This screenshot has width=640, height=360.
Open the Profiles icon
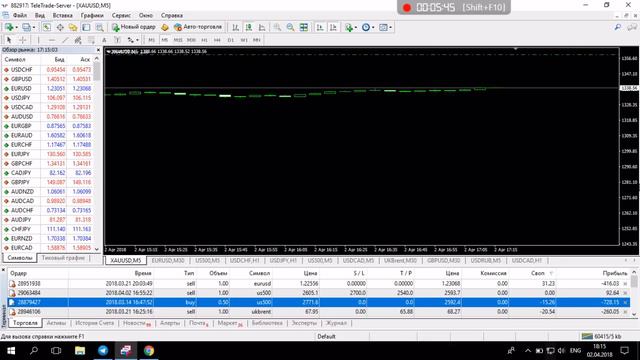click(27, 27)
